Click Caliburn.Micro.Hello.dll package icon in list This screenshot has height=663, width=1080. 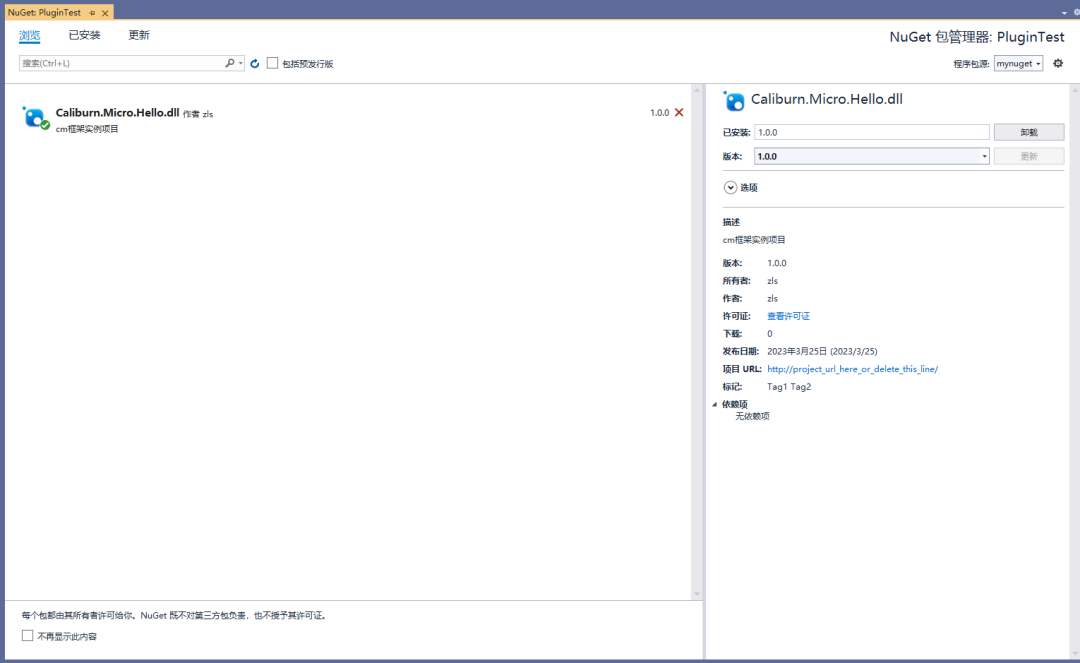pos(34,118)
